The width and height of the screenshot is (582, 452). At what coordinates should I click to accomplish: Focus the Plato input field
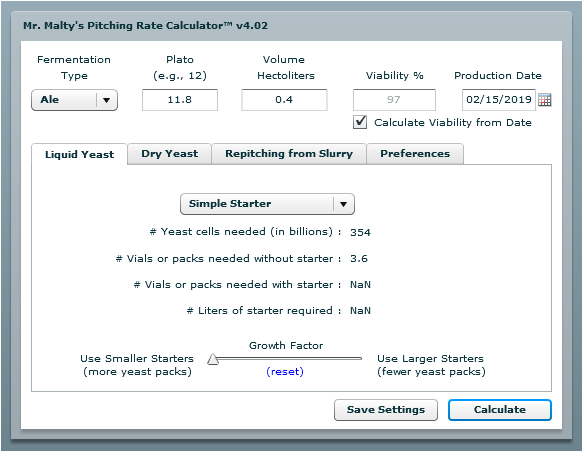coord(180,100)
